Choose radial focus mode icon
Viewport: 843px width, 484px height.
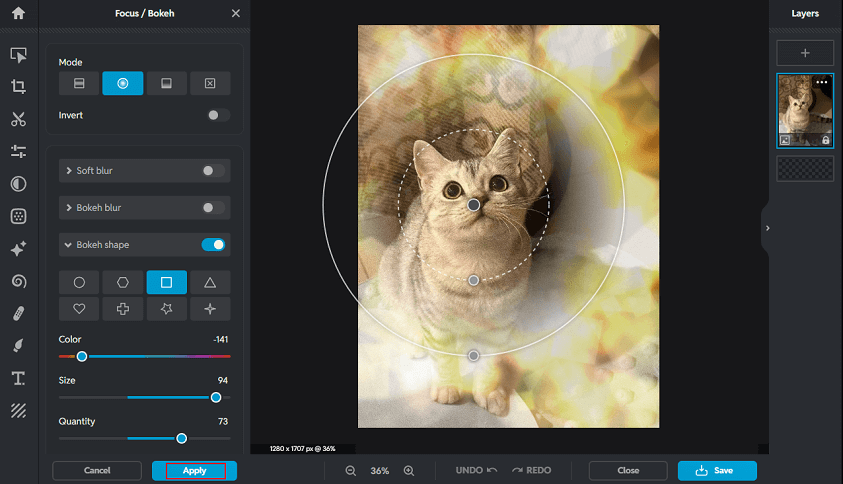[x=123, y=83]
